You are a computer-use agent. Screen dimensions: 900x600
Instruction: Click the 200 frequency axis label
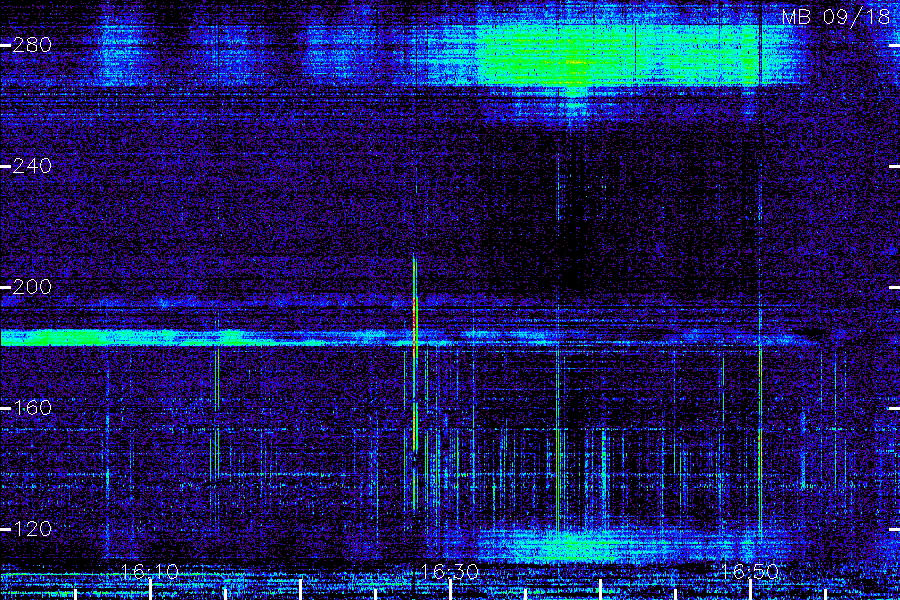[32, 287]
